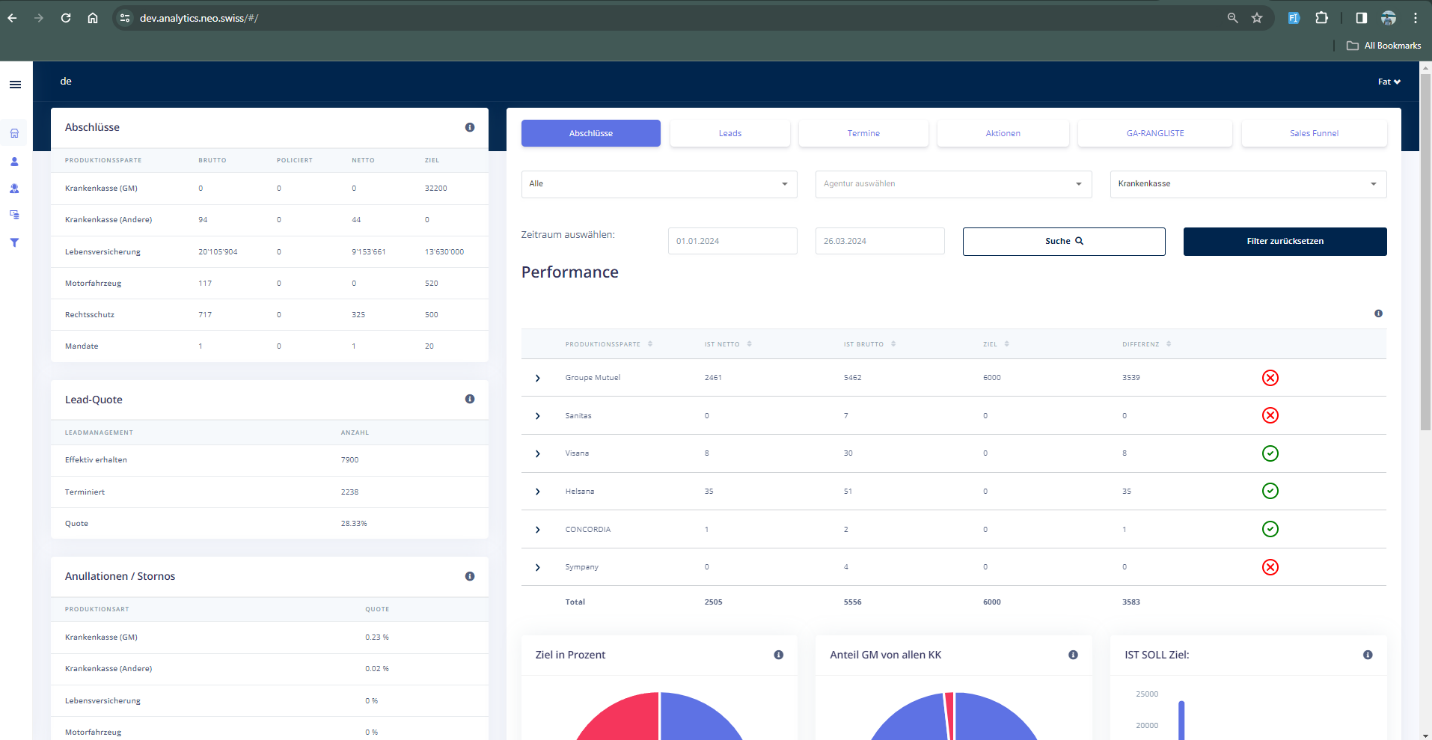
Task: Click the start date field 01.01.2024
Action: click(732, 241)
